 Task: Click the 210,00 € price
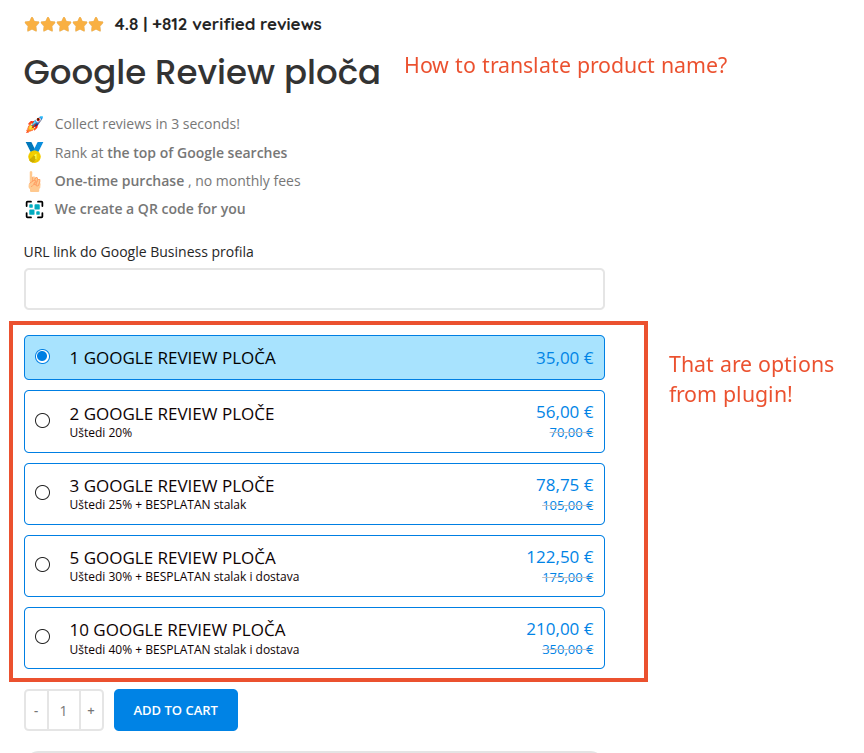560,629
